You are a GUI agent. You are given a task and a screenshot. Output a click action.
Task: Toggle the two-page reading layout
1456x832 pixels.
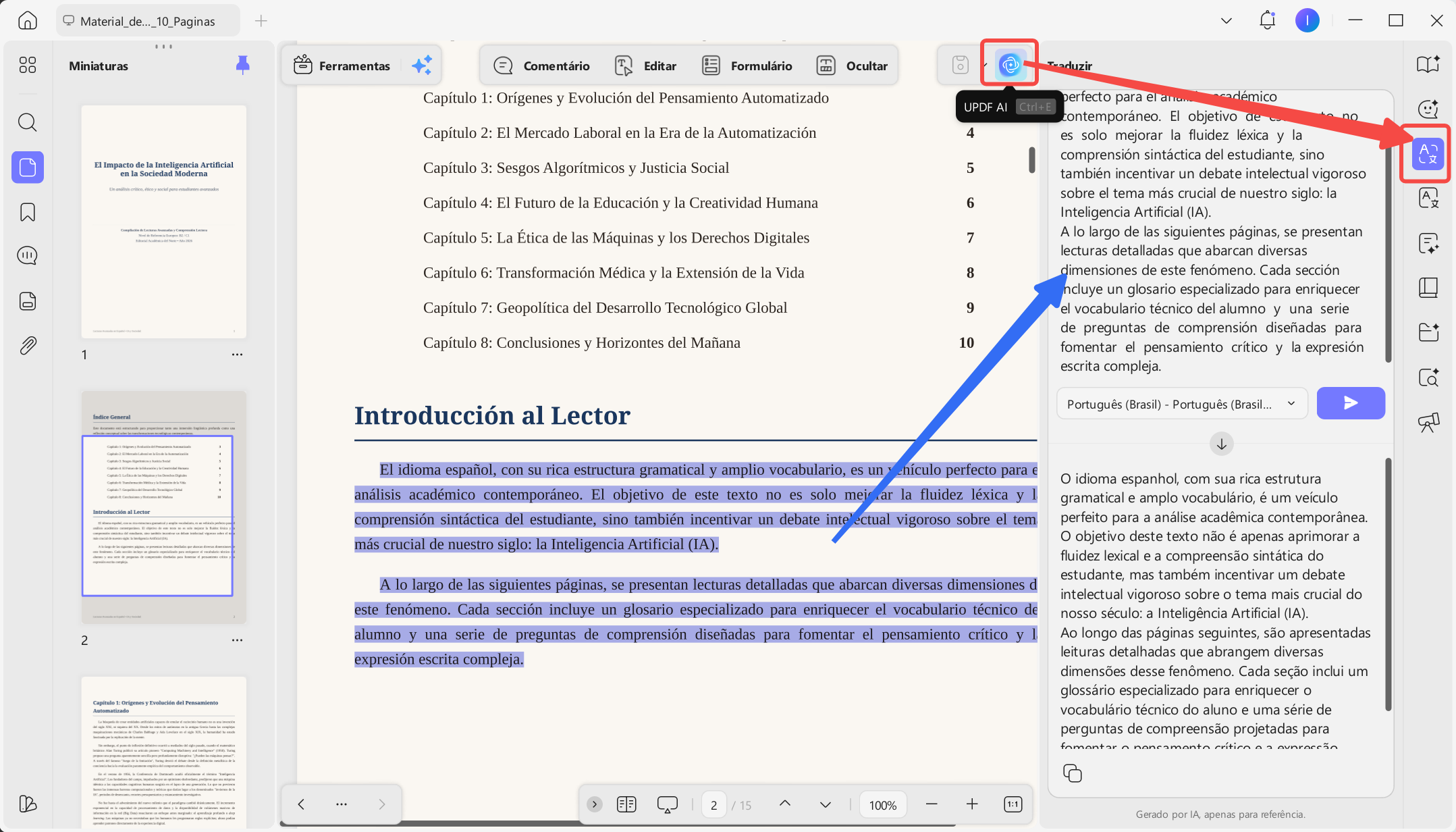[x=626, y=804]
